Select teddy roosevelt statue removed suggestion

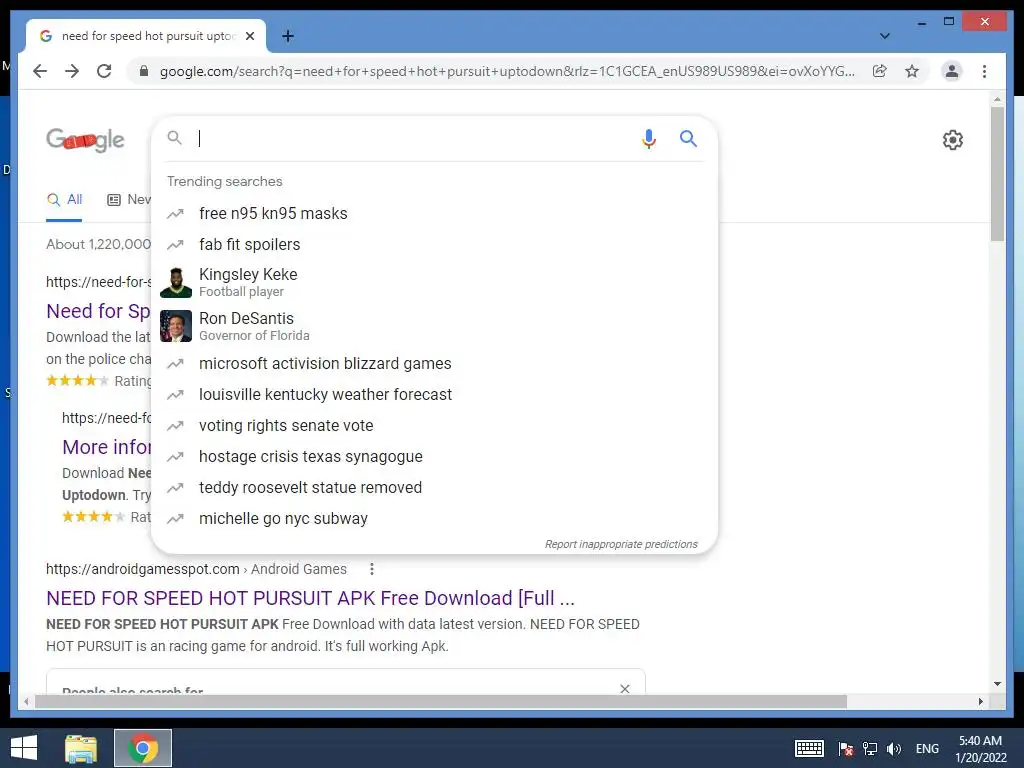click(434, 488)
